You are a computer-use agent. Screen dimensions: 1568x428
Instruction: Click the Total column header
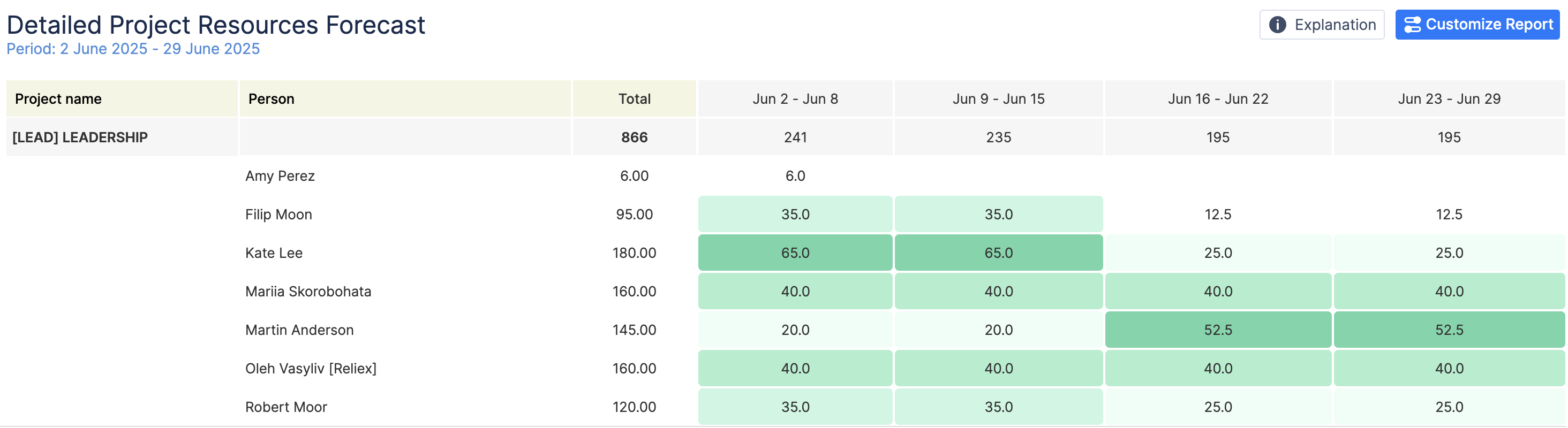634,99
